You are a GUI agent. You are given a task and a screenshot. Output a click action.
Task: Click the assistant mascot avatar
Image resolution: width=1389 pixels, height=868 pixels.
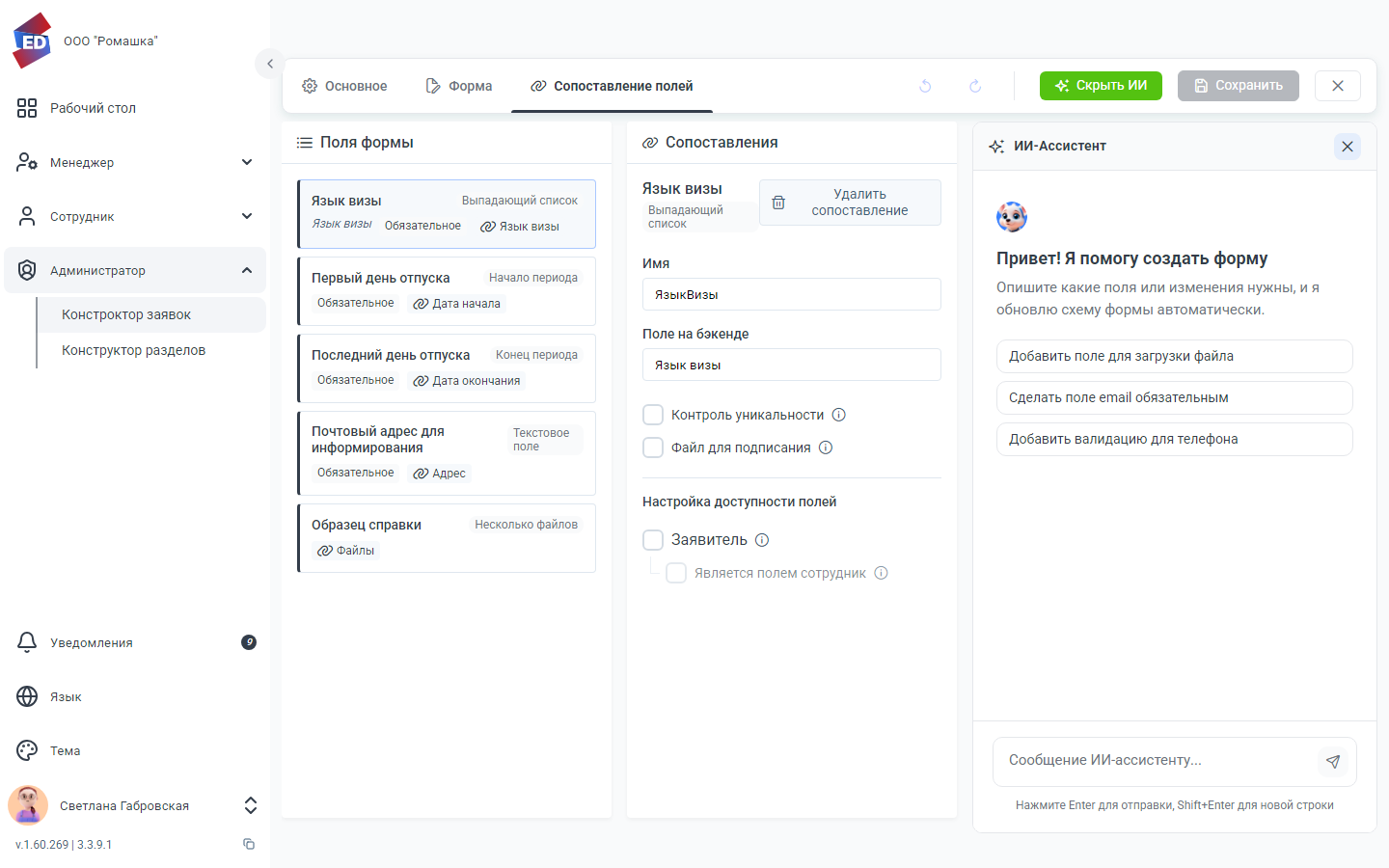click(1012, 217)
